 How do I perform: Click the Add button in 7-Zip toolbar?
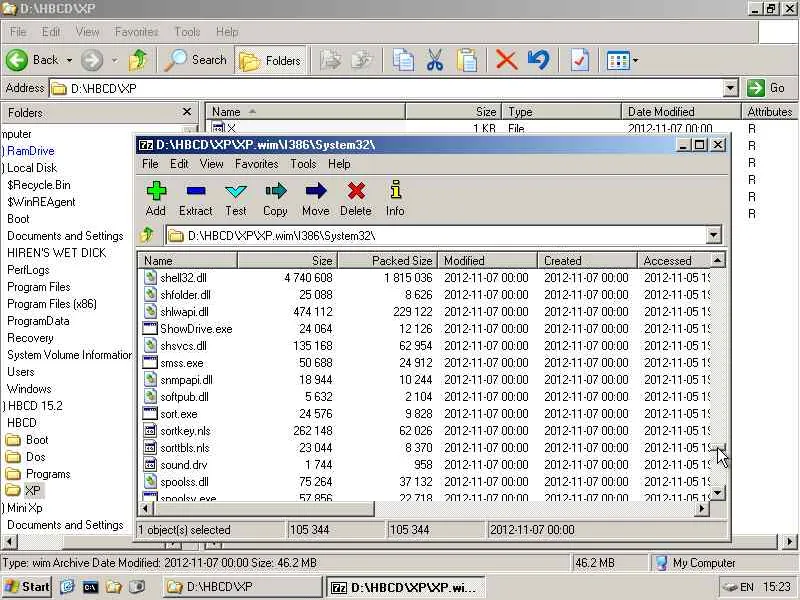156,199
